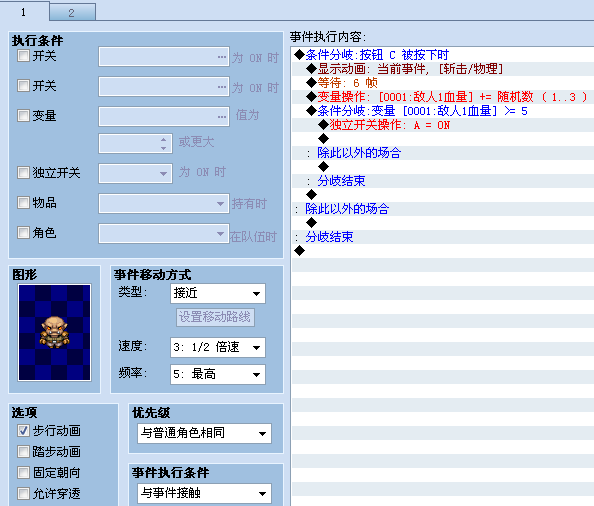Uncheck the 步行动画 option

pos(23,431)
